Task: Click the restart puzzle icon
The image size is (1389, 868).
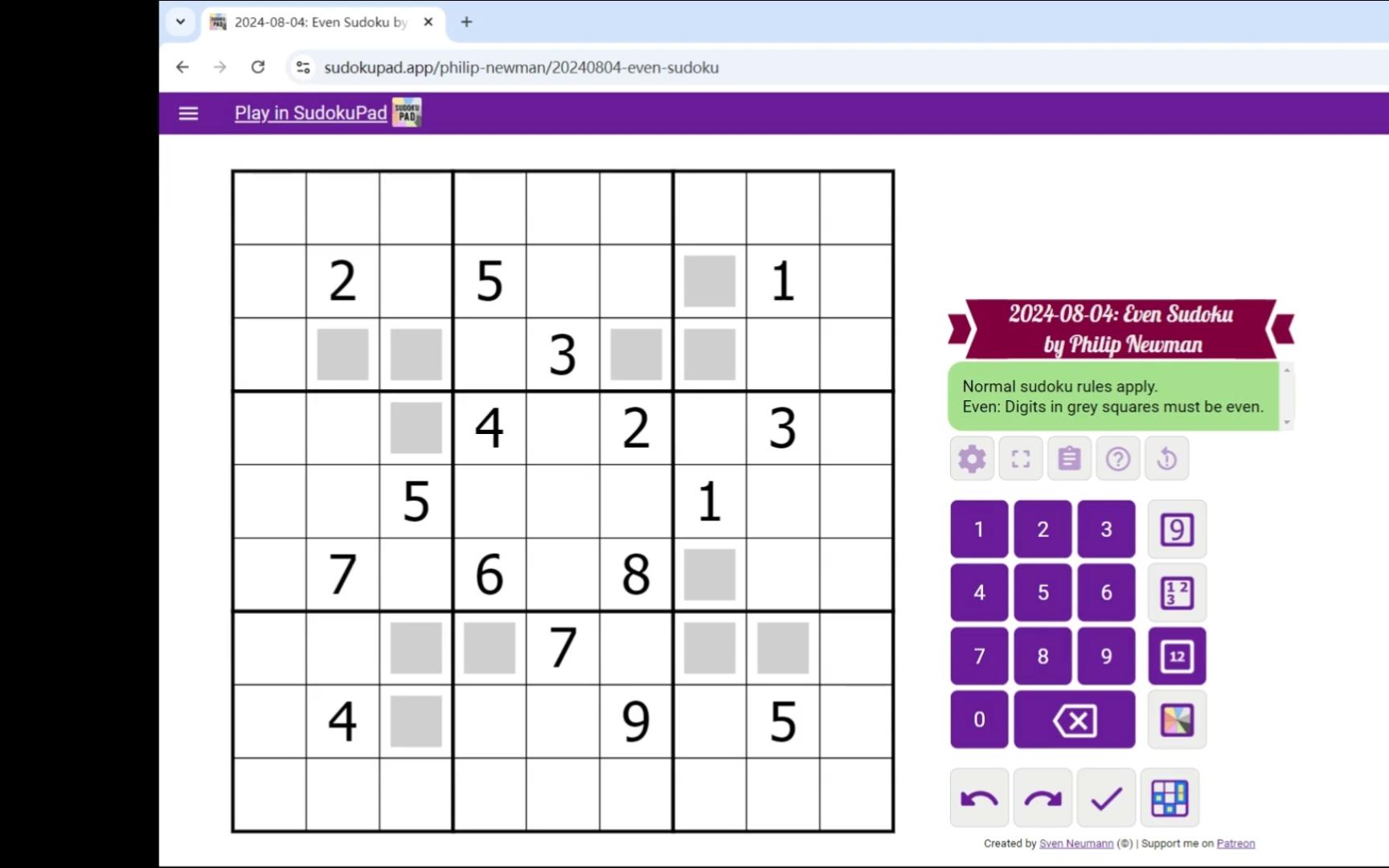Action: 1166,459
